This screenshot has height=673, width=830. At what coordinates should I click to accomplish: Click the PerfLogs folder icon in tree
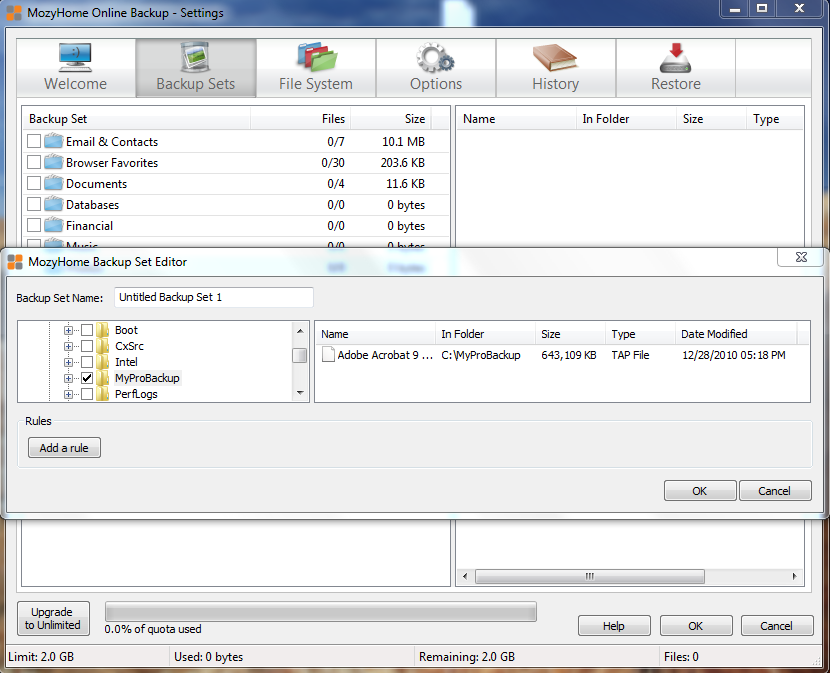click(103, 393)
